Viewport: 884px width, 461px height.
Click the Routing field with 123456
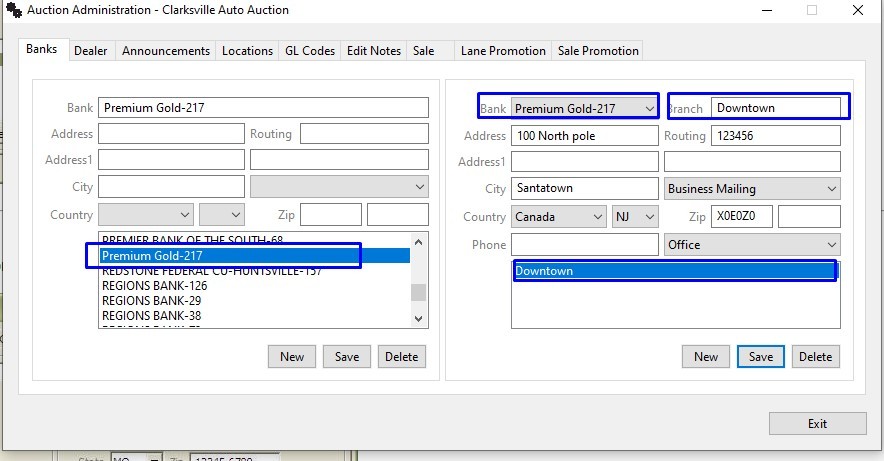tap(775, 136)
